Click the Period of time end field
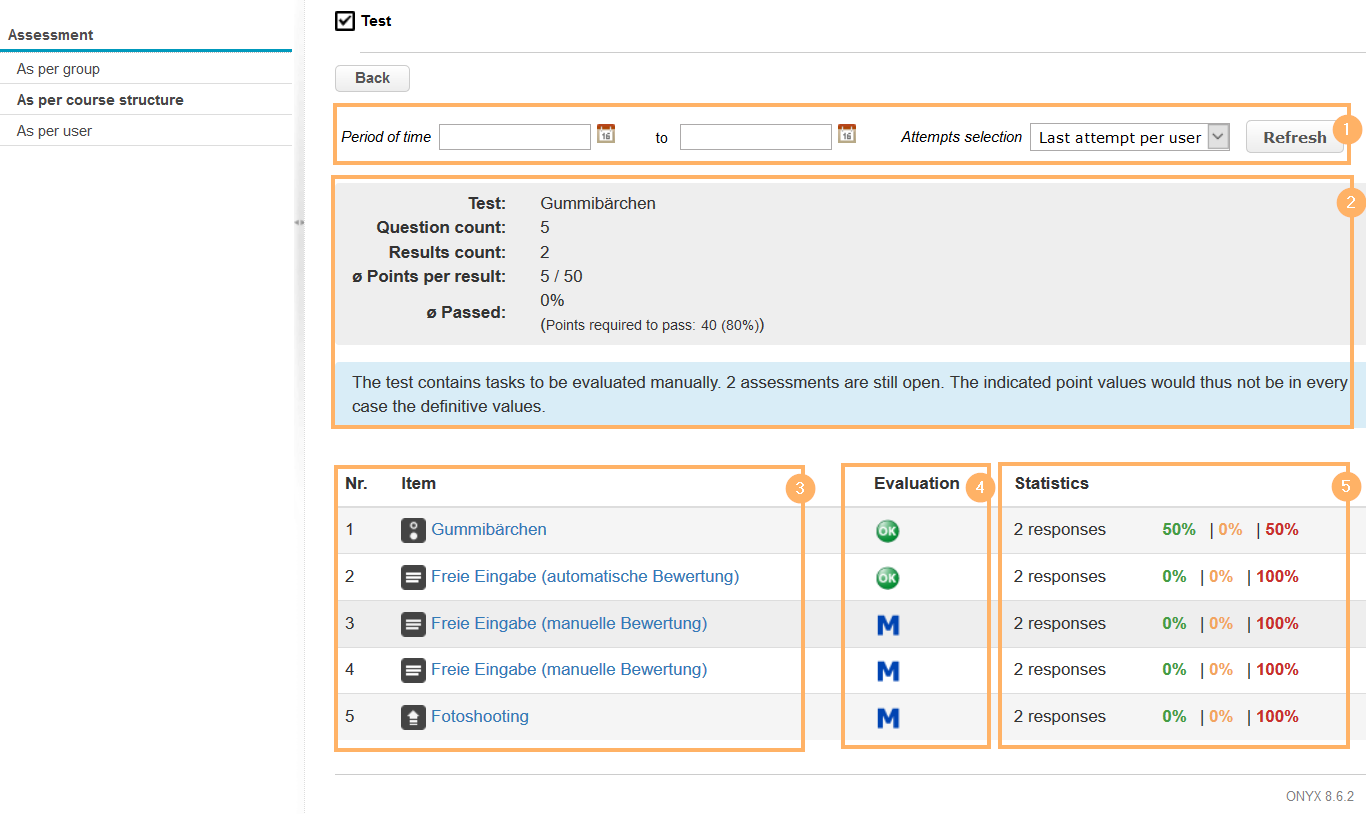 coord(756,137)
